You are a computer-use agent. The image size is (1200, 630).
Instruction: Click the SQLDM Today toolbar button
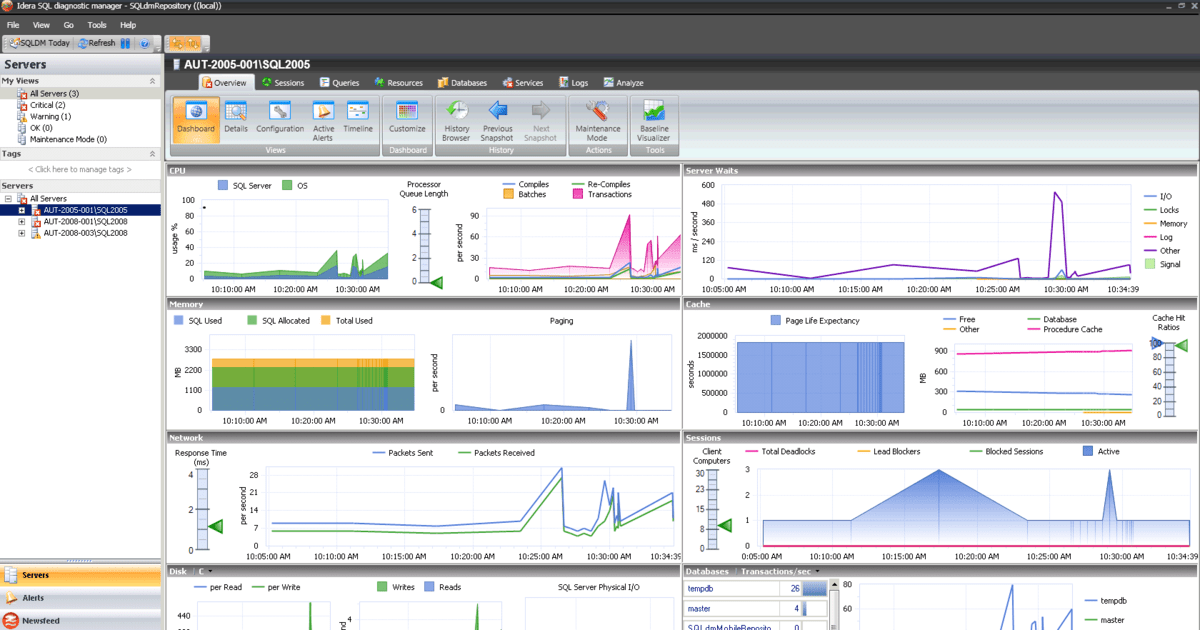39,43
